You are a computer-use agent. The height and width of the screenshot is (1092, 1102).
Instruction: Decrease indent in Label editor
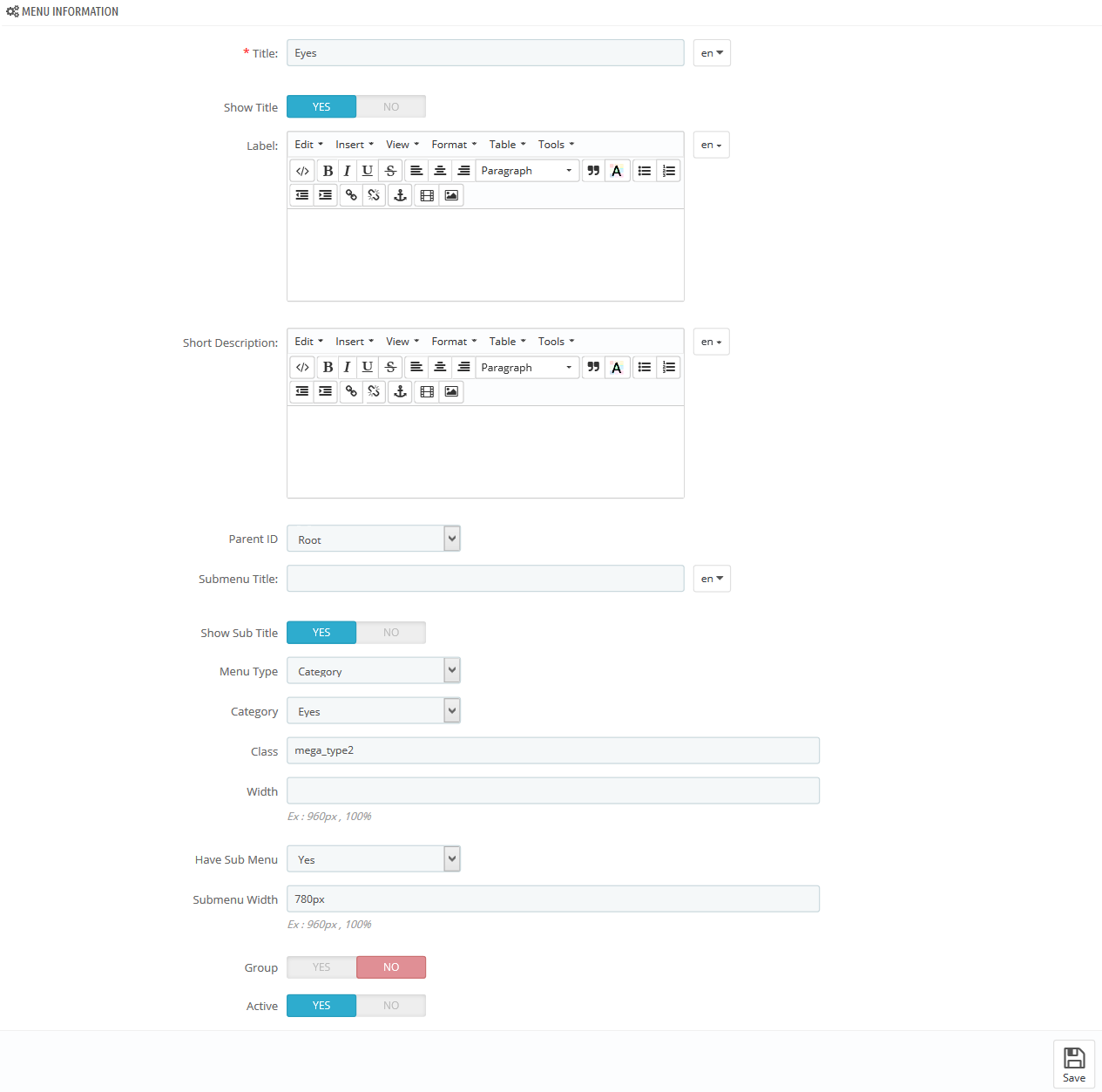click(x=302, y=195)
